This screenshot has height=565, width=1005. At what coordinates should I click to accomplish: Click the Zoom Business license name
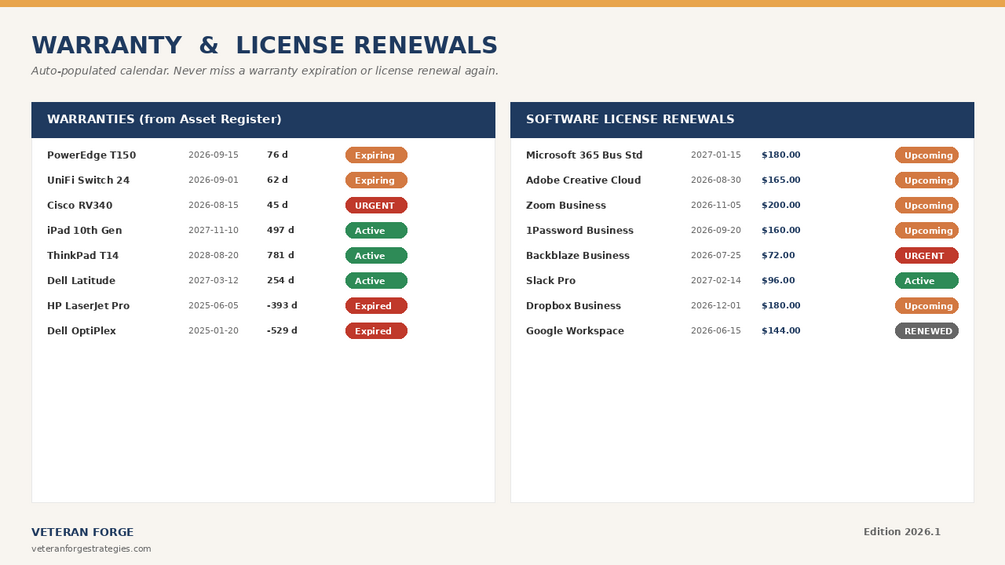tap(566, 205)
